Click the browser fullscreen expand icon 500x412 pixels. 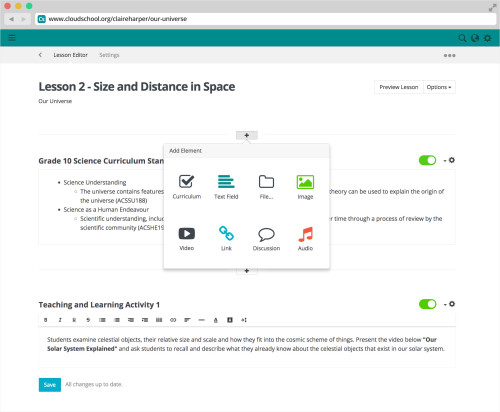click(x=492, y=8)
